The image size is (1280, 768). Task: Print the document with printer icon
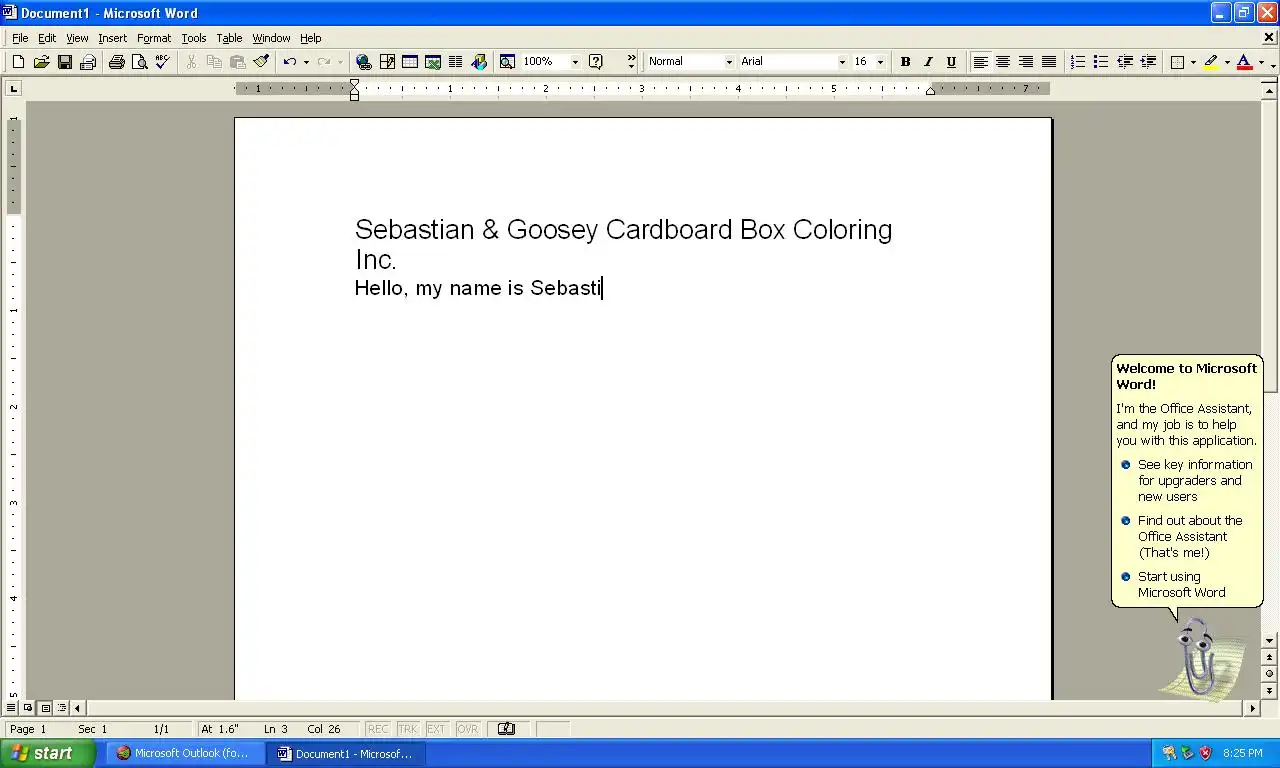pyautogui.click(x=116, y=62)
